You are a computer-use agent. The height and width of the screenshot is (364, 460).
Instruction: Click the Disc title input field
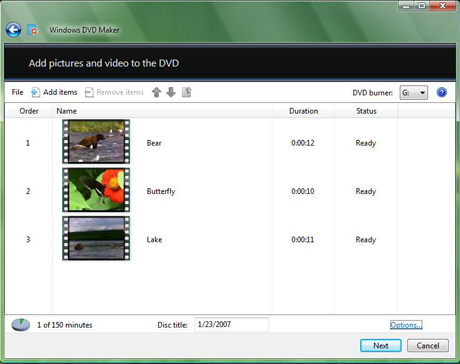click(x=232, y=325)
